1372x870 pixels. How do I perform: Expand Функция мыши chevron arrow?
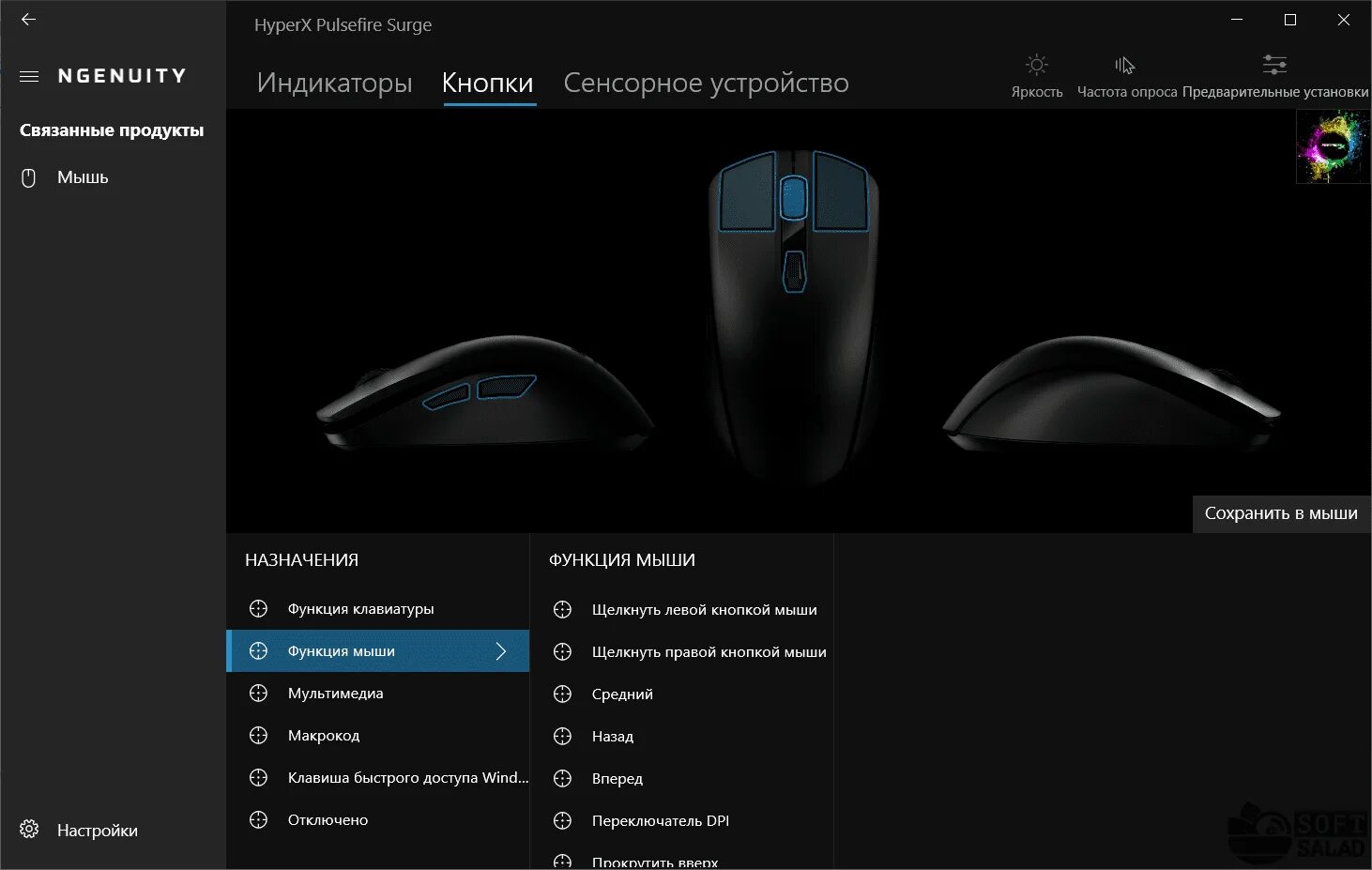501,651
